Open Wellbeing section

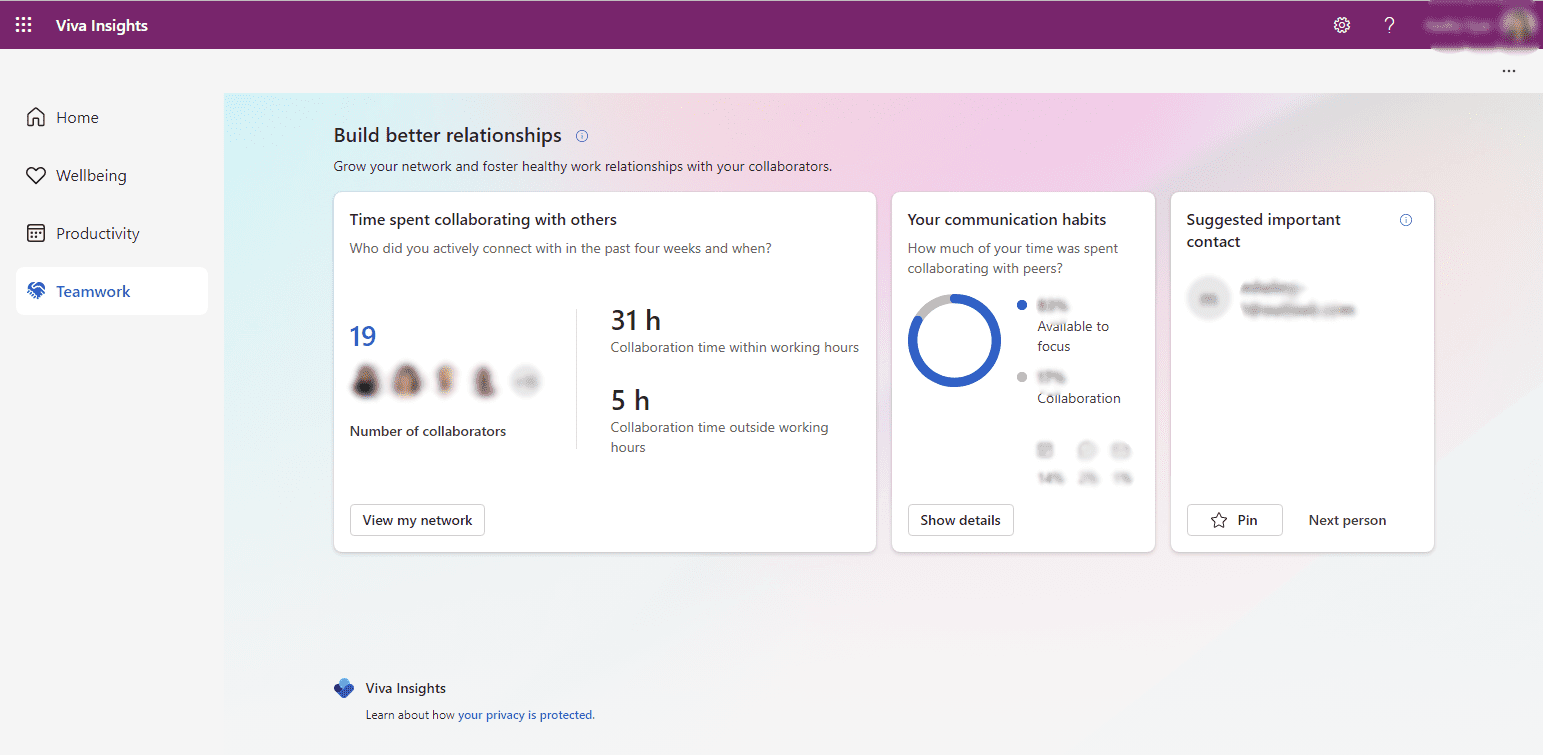[112, 175]
